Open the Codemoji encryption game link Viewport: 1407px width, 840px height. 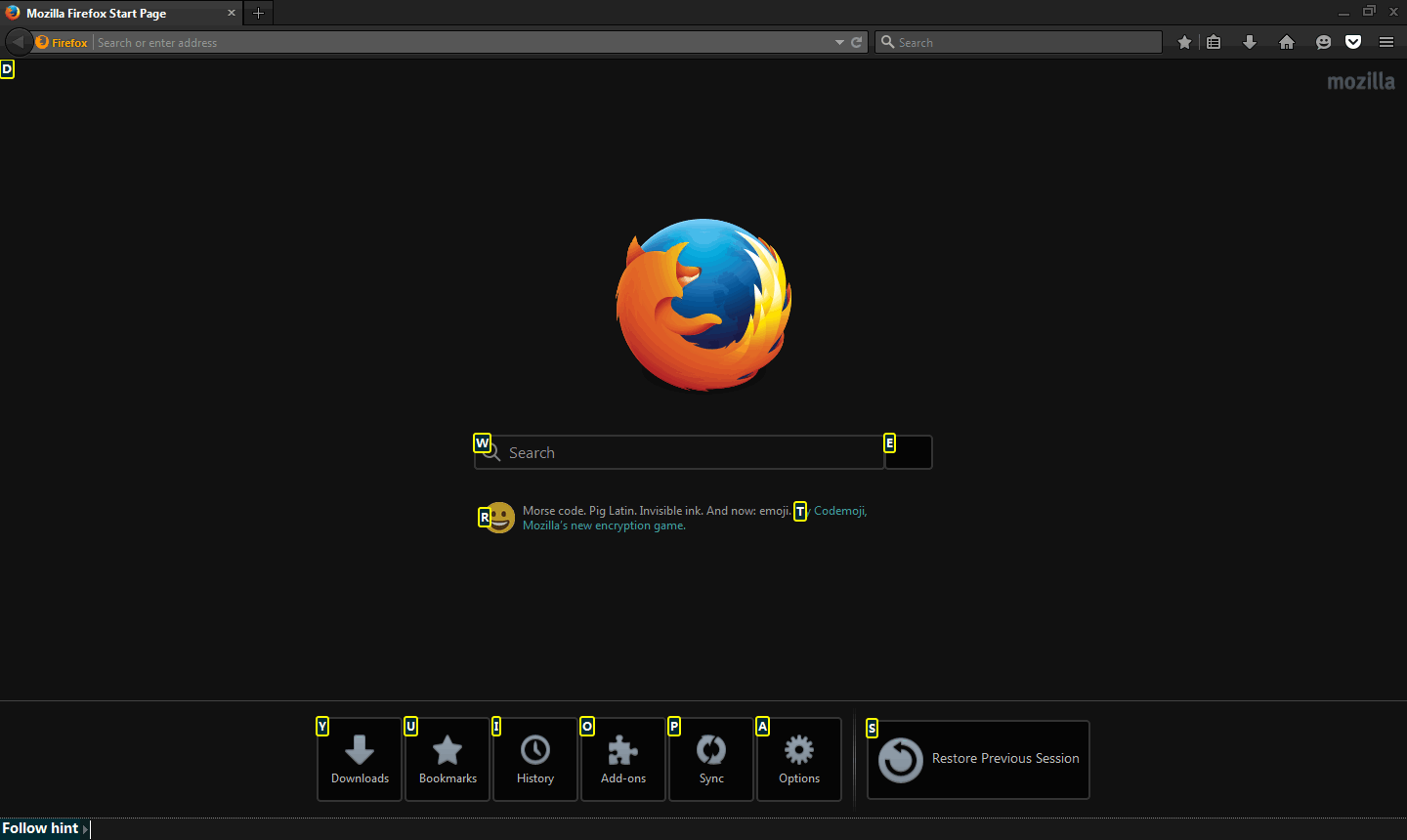[x=695, y=518]
